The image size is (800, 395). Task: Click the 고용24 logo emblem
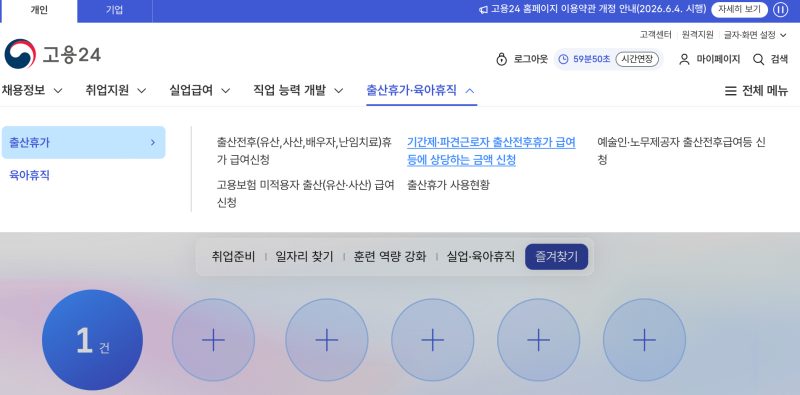(x=20, y=54)
